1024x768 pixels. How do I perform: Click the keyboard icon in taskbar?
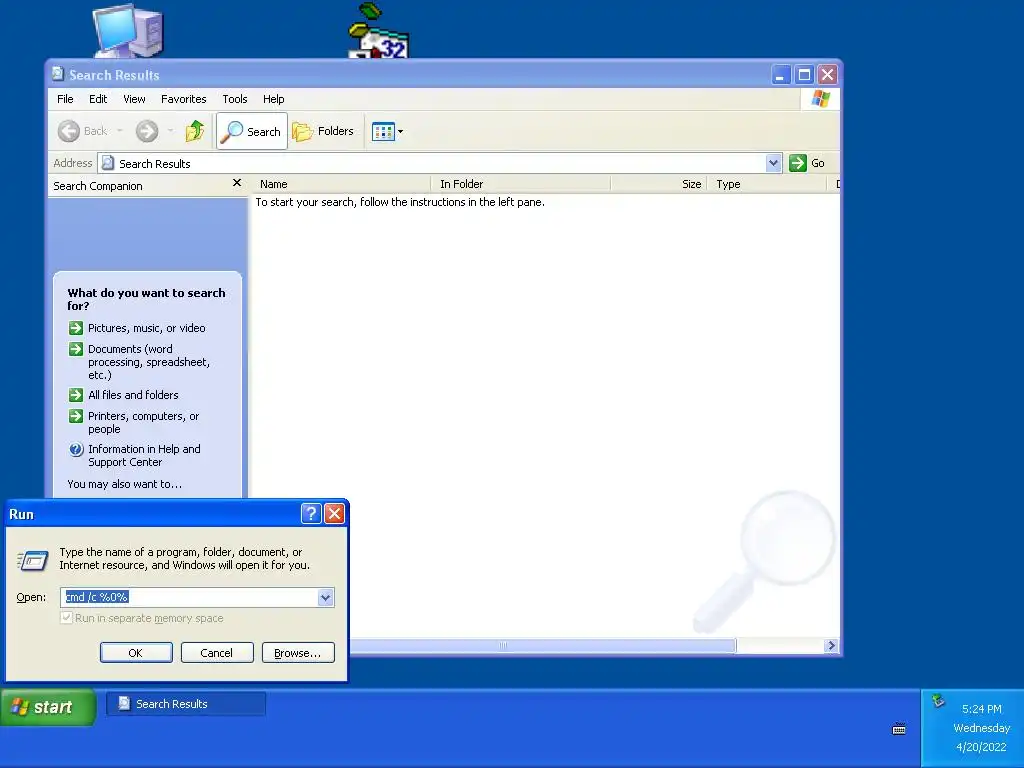click(x=899, y=729)
